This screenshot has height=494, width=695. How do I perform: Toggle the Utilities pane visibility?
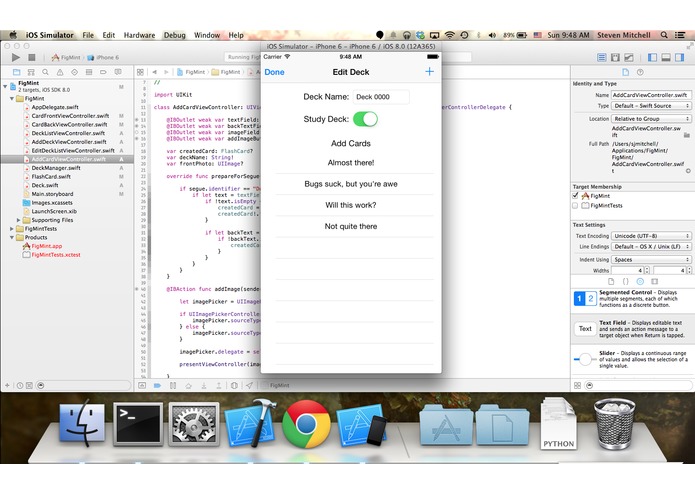tap(679, 57)
